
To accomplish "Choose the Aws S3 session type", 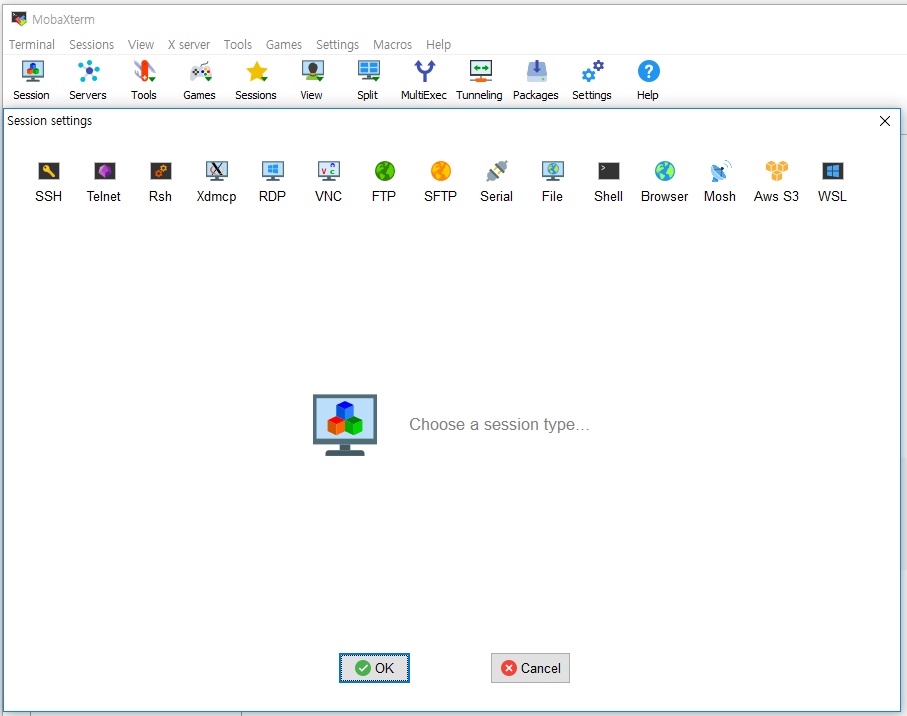I will pos(776,182).
